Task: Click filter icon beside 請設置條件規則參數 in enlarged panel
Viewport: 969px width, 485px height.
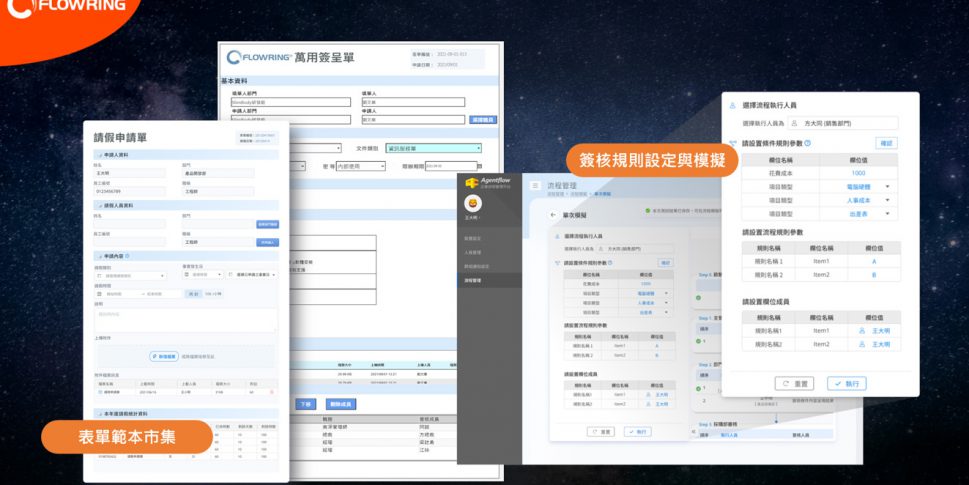Action: pos(732,143)
